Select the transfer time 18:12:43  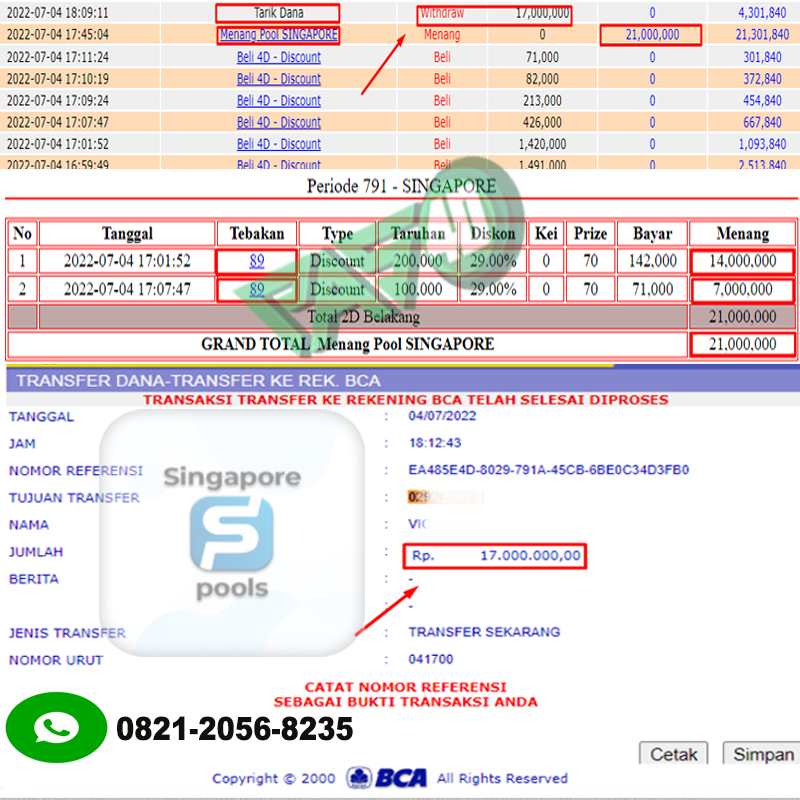point(435,443)
